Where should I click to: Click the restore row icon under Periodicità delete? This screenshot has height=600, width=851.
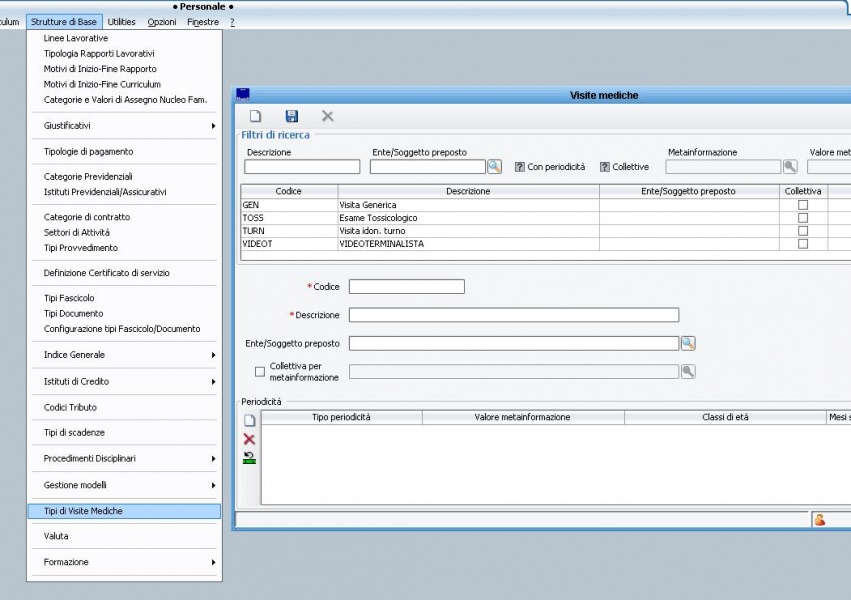250,458
